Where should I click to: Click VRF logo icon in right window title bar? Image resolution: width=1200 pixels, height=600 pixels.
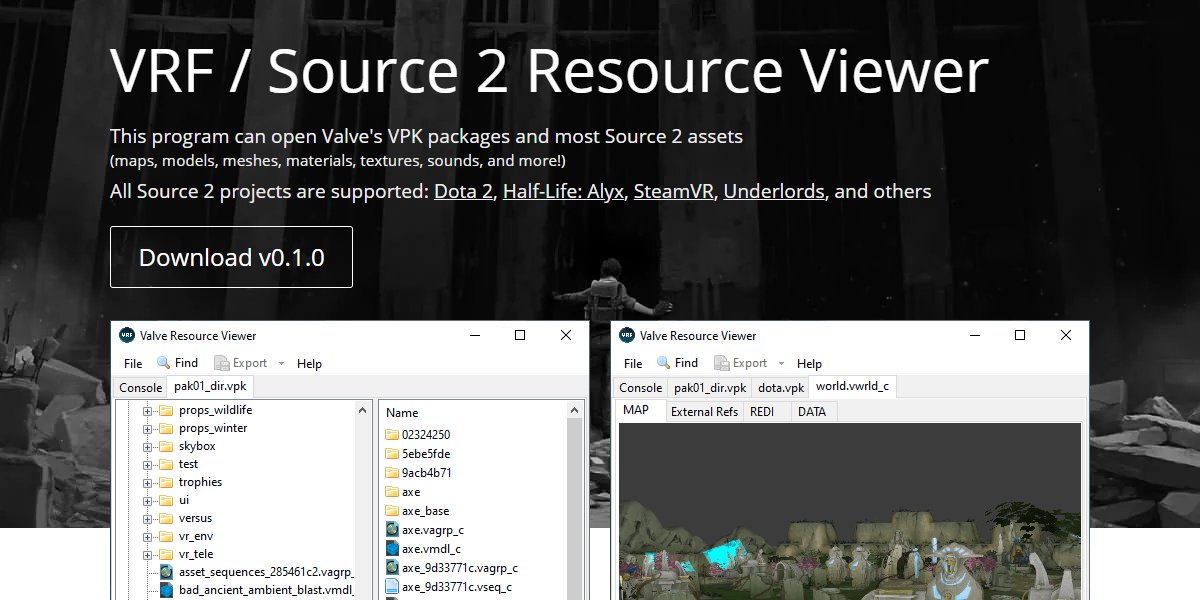627,335
